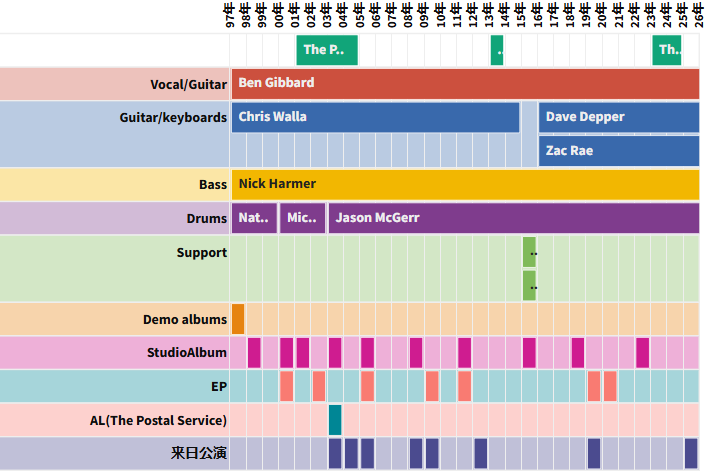Click the orange Demo albums marker

238,319
